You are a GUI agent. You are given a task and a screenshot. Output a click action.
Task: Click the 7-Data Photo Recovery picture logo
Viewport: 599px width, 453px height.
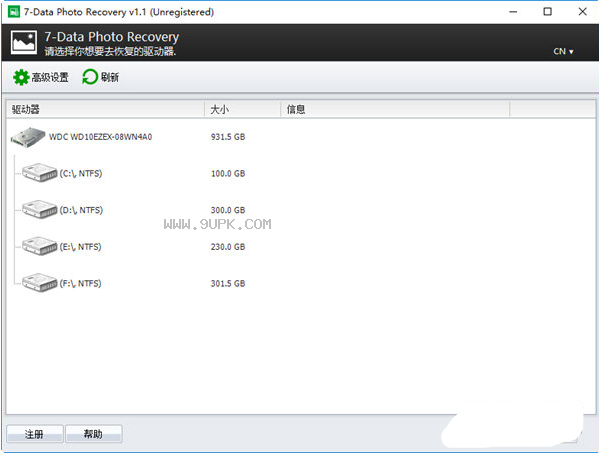pos(24,43)
